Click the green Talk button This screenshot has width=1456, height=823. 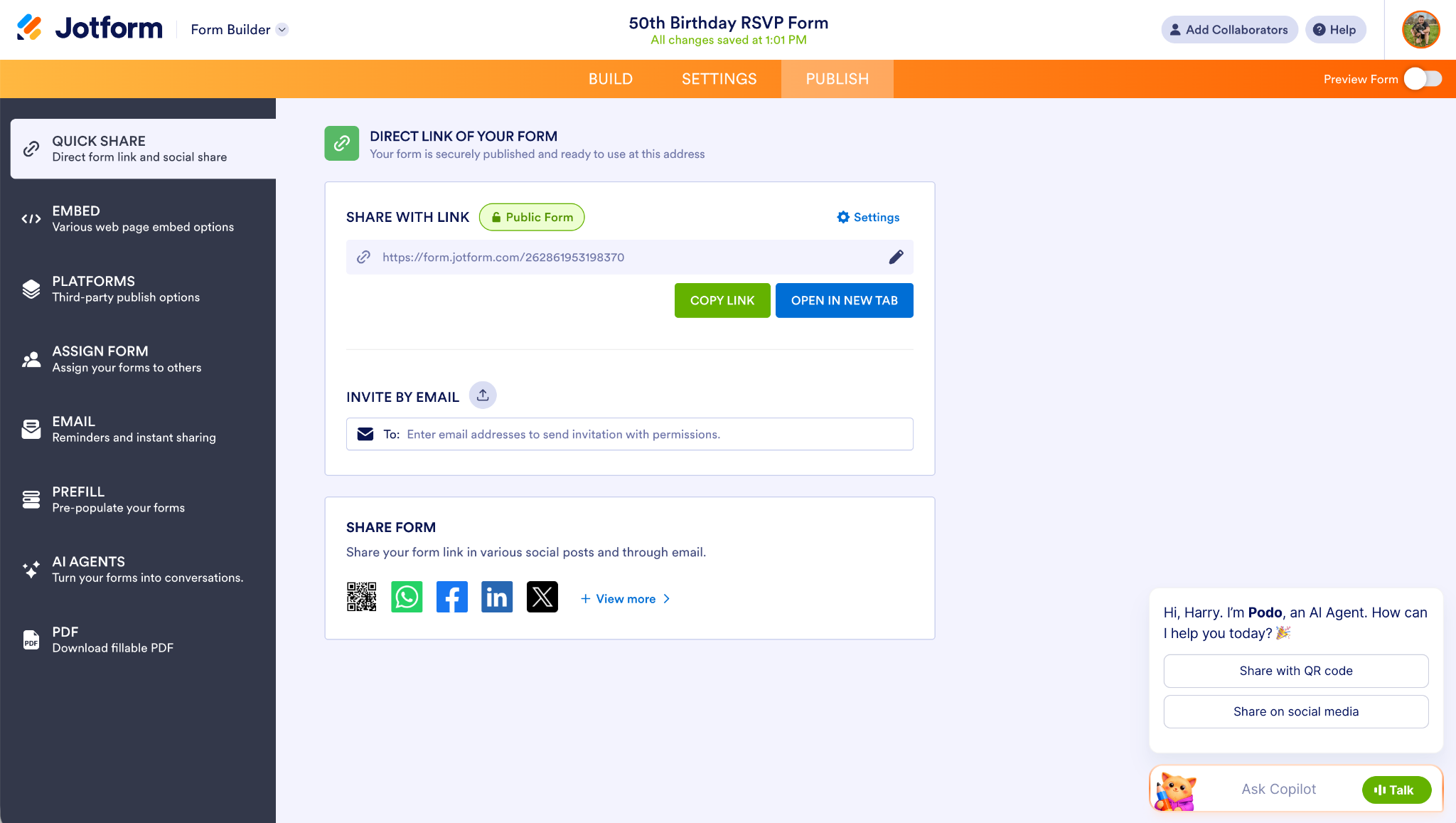click(1396, 790)
